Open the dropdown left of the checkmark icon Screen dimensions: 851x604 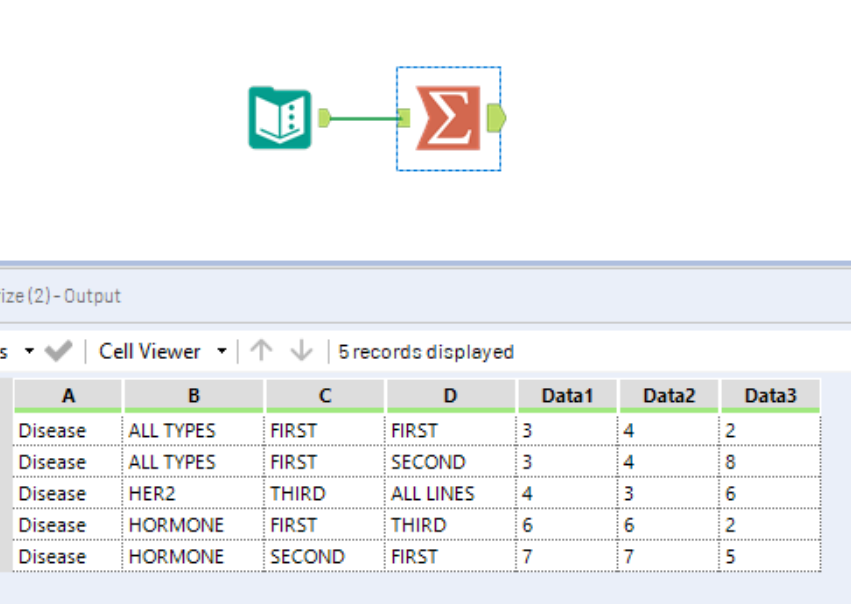click(x=29, y=351)
